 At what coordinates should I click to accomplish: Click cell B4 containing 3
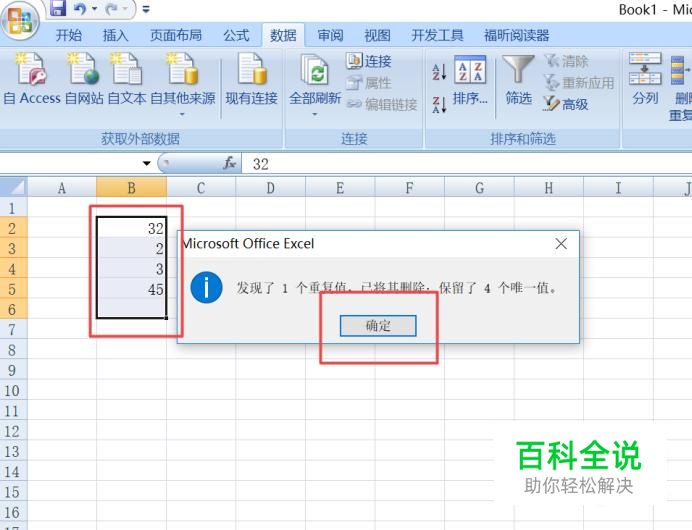pyautogui.click(x=132, y=269)
